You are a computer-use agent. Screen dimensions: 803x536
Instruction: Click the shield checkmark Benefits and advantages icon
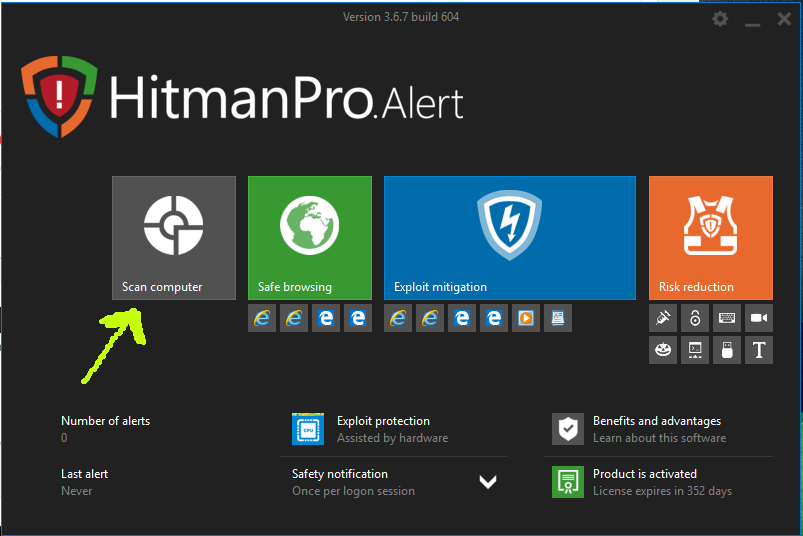(568, 429)
